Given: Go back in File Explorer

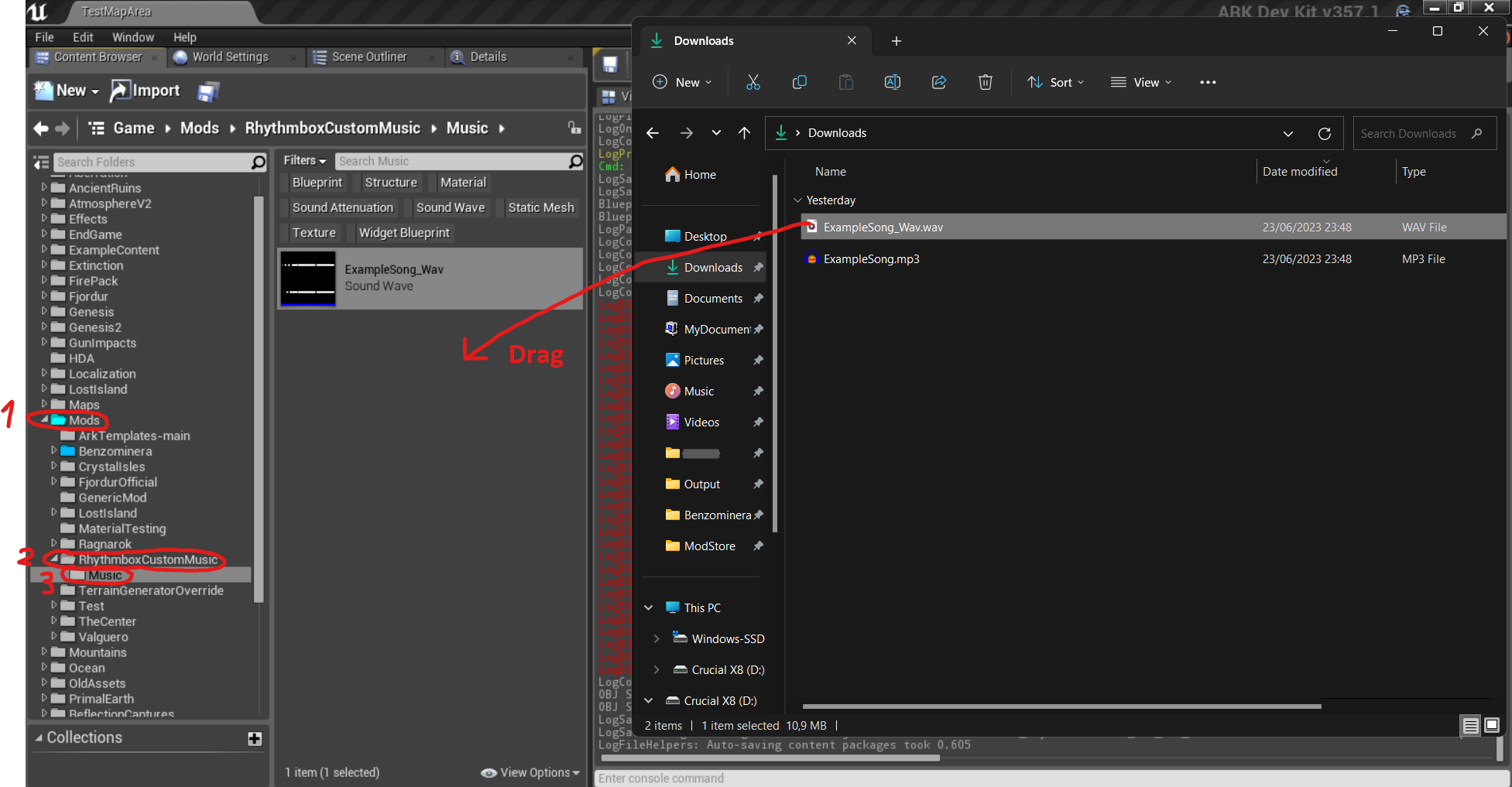Looking at the screenshot, I should [x=653, y=133].
